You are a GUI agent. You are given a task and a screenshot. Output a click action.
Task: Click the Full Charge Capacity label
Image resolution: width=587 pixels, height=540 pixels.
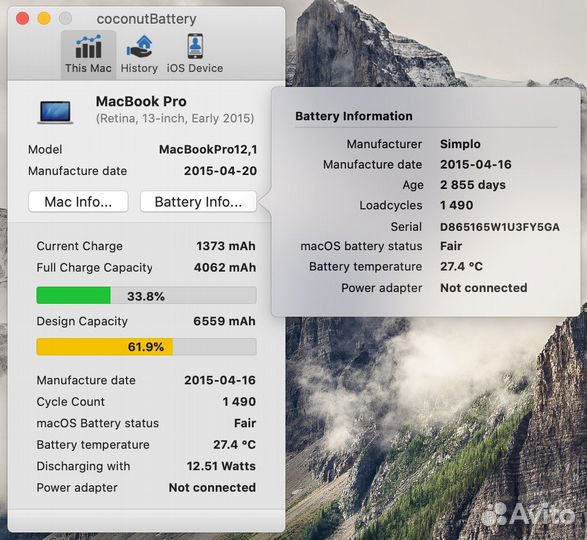(x=95, y=268)
